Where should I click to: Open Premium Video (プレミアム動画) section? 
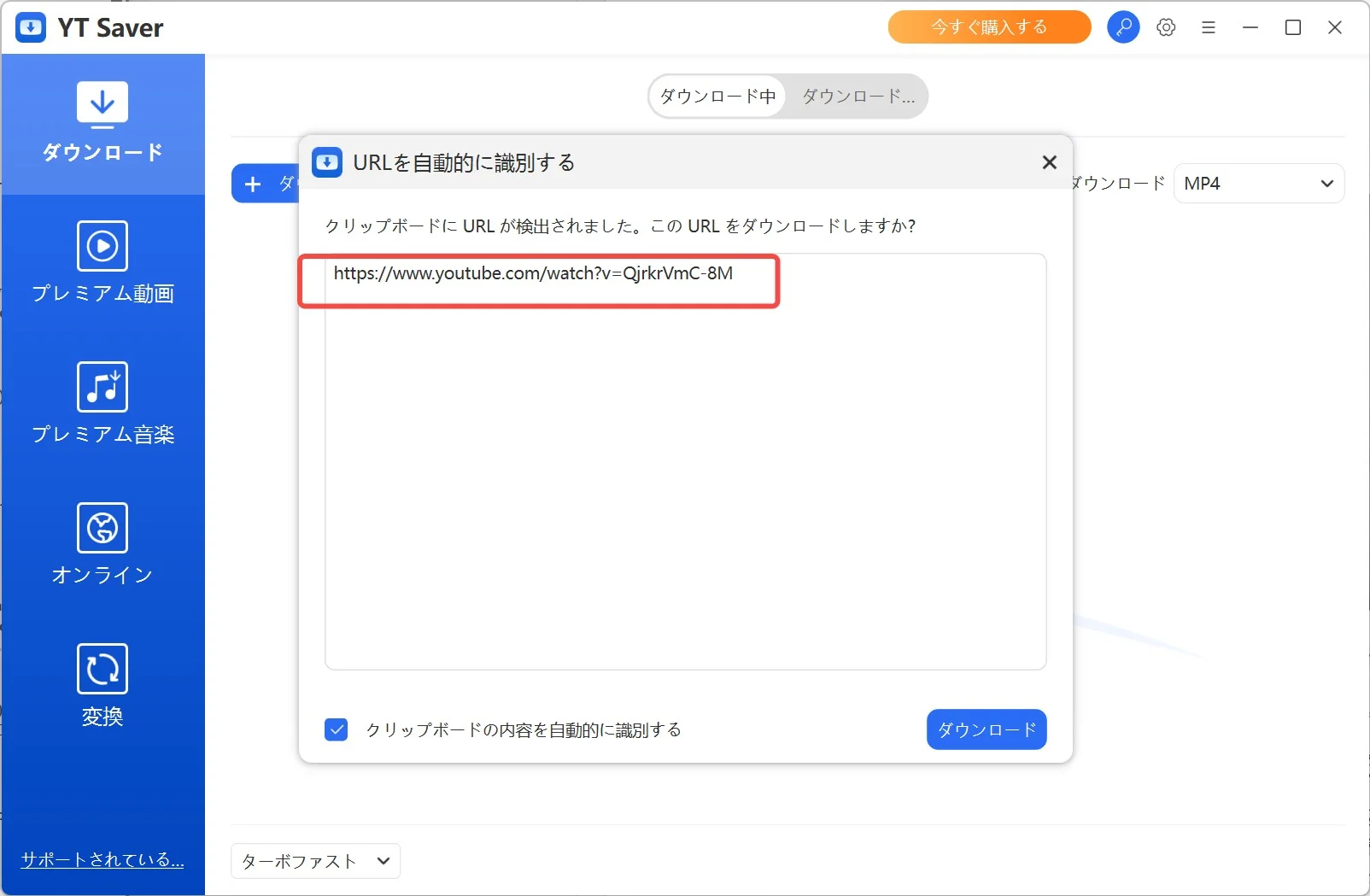pos(102,263)
